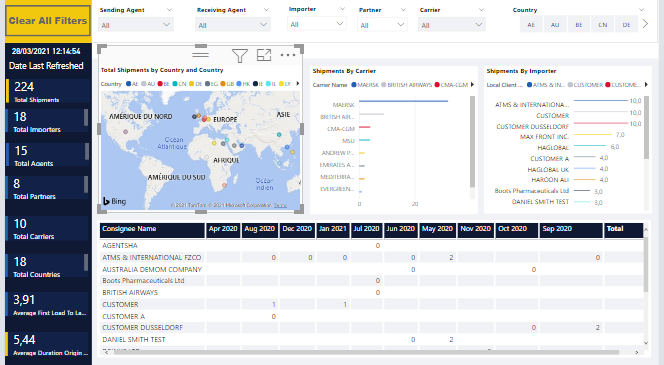Open the Importer dropdown

pyautogui.click(x=316, y=24)
